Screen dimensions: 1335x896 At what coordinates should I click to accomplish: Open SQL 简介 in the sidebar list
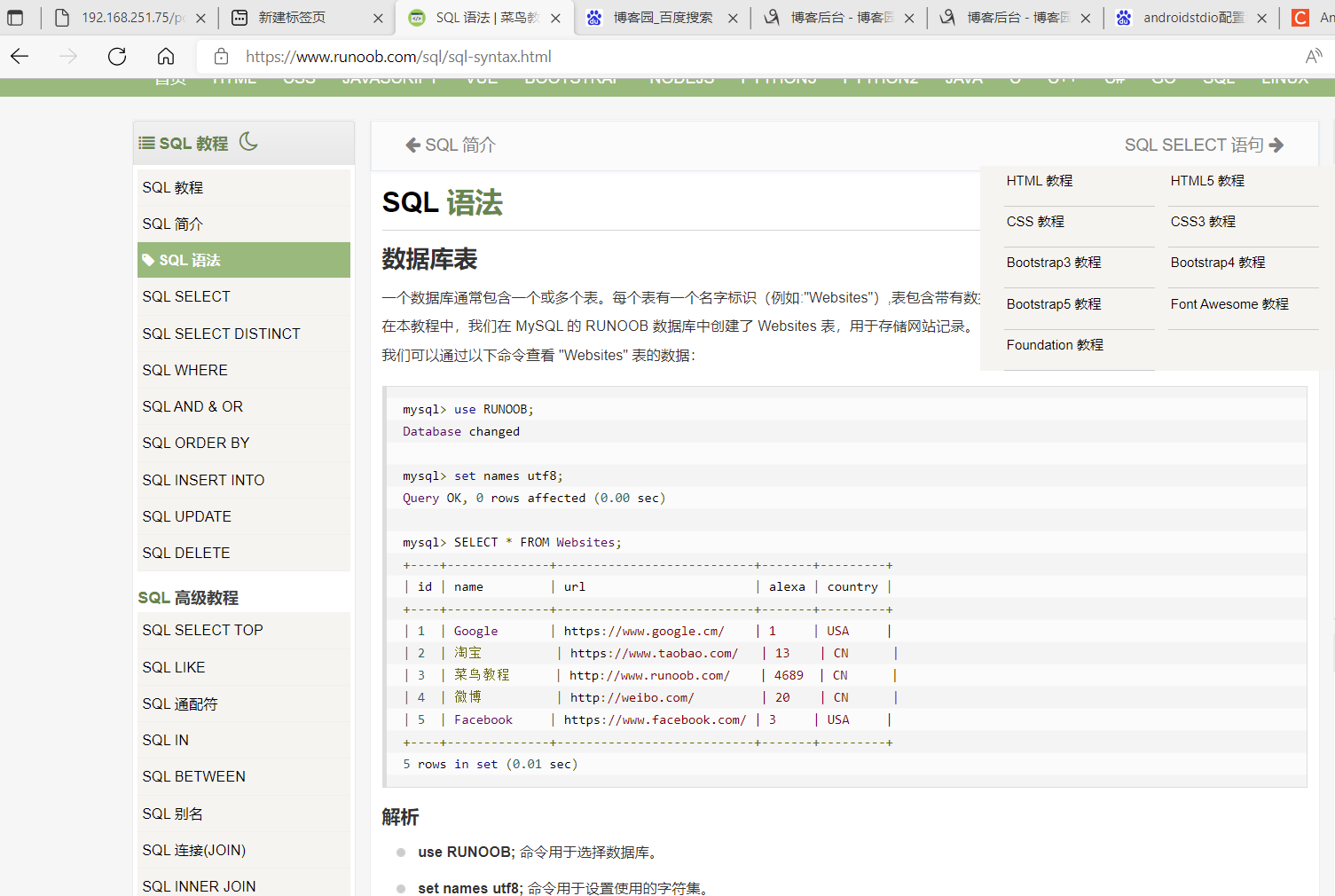(244, 224)
